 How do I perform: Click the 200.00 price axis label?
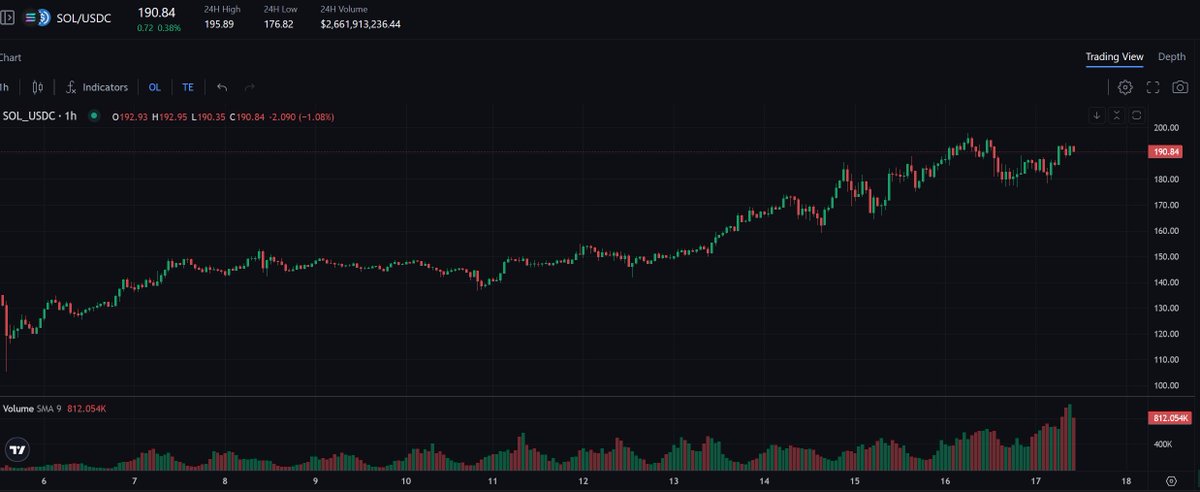(1166, 128)
